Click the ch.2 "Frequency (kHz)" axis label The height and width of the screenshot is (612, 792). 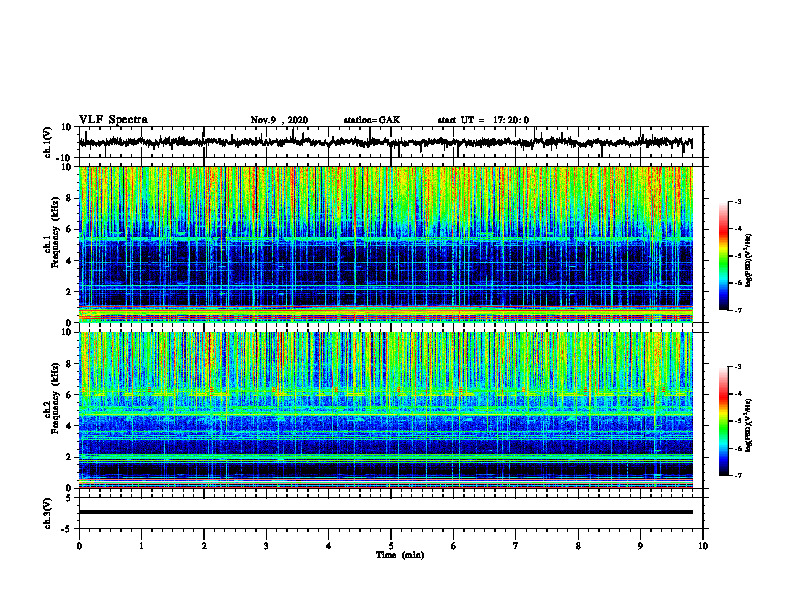54,398
